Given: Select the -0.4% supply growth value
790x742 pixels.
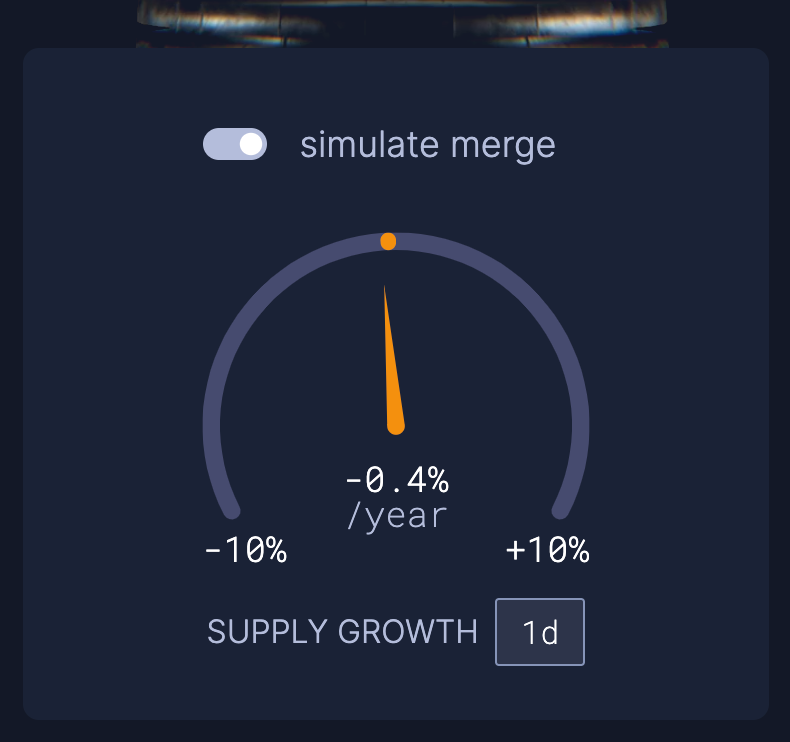Looking at the screenshot, I should (x=397, y=481).
